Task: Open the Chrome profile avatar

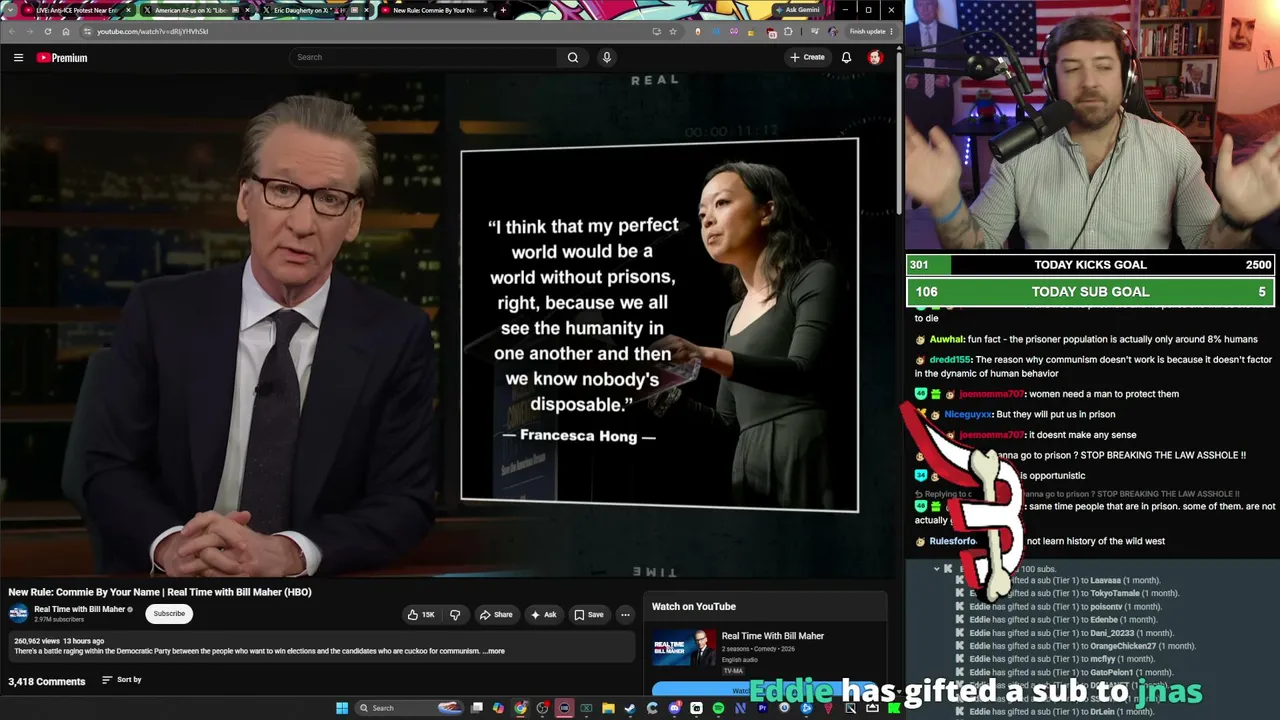Action: 833,31
